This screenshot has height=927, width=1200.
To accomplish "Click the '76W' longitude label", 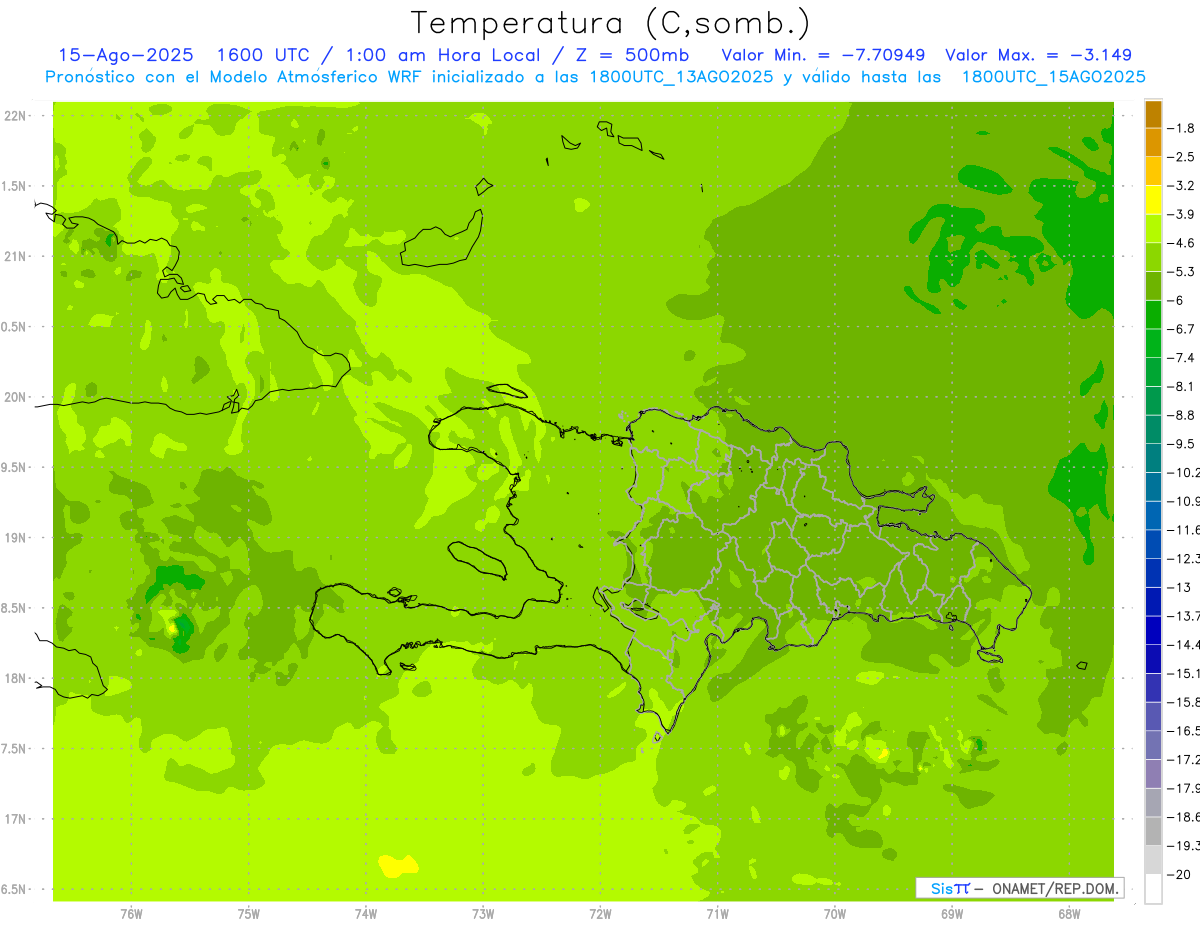I will click(x=131, y=913).
